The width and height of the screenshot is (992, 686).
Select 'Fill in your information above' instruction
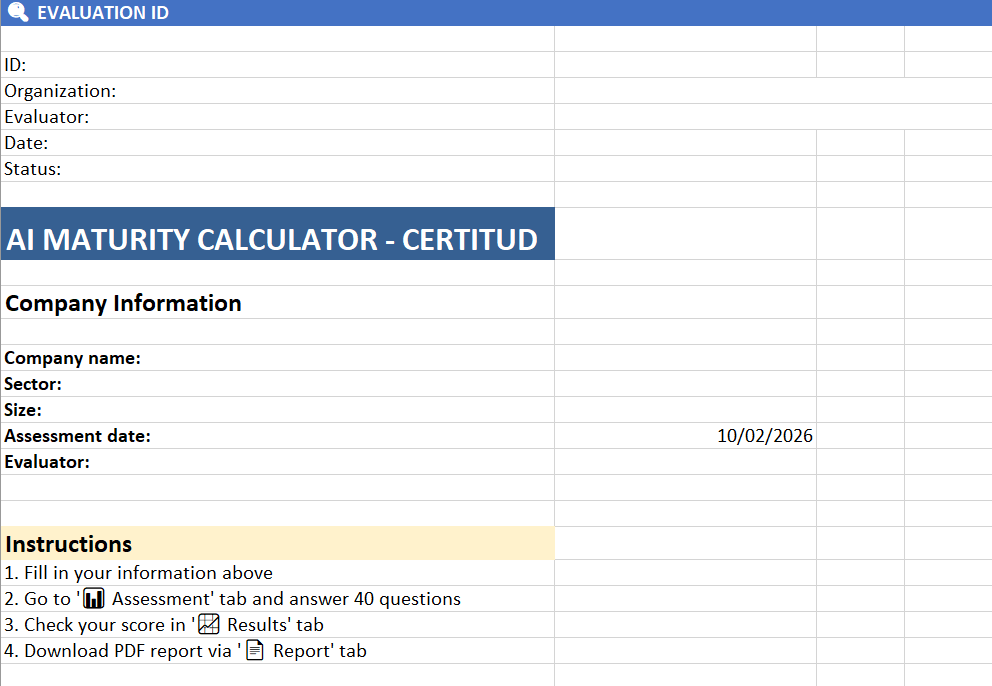pyautogui.click(x=278, y=573)
